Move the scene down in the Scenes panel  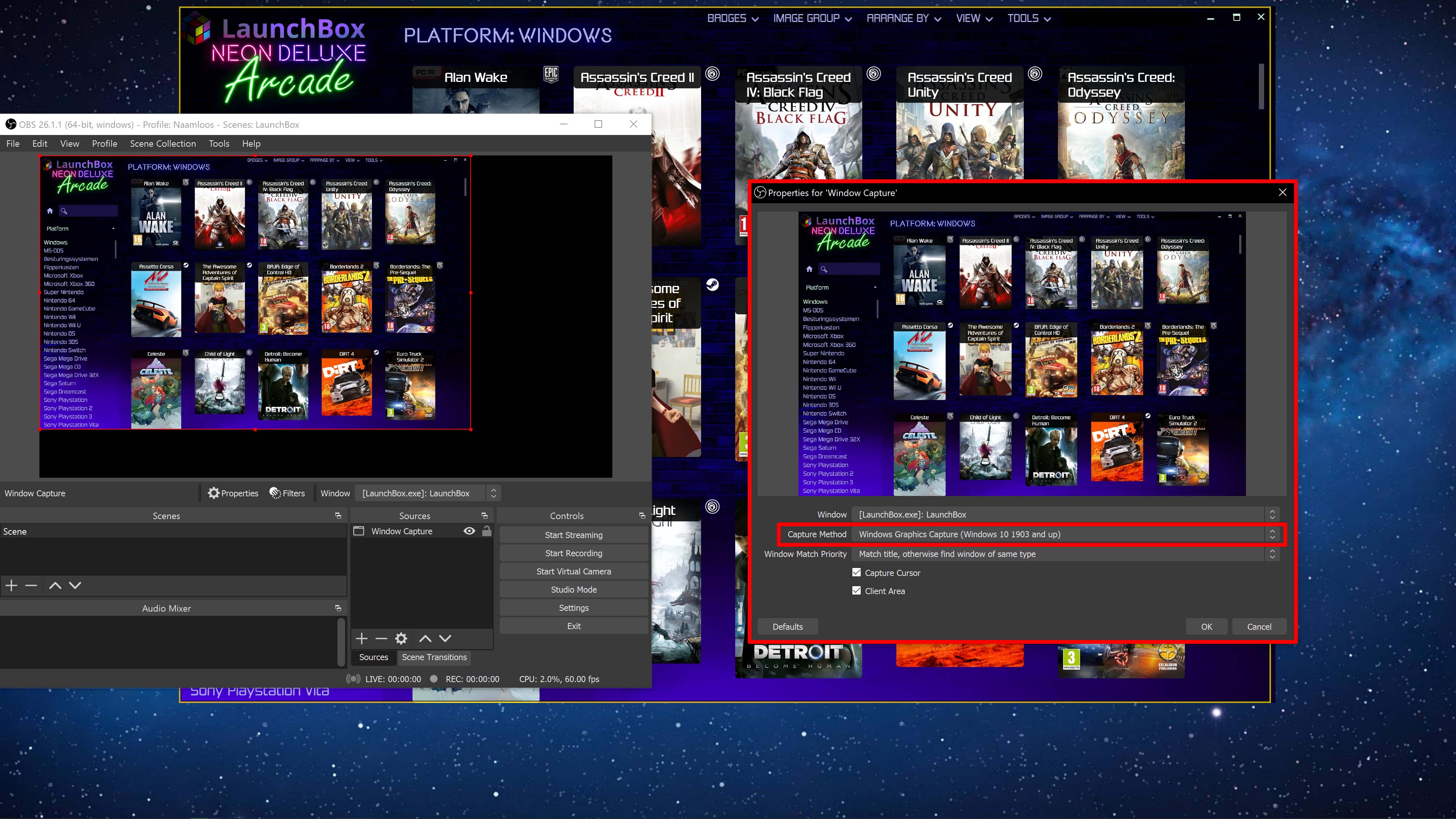click(75, 585)
